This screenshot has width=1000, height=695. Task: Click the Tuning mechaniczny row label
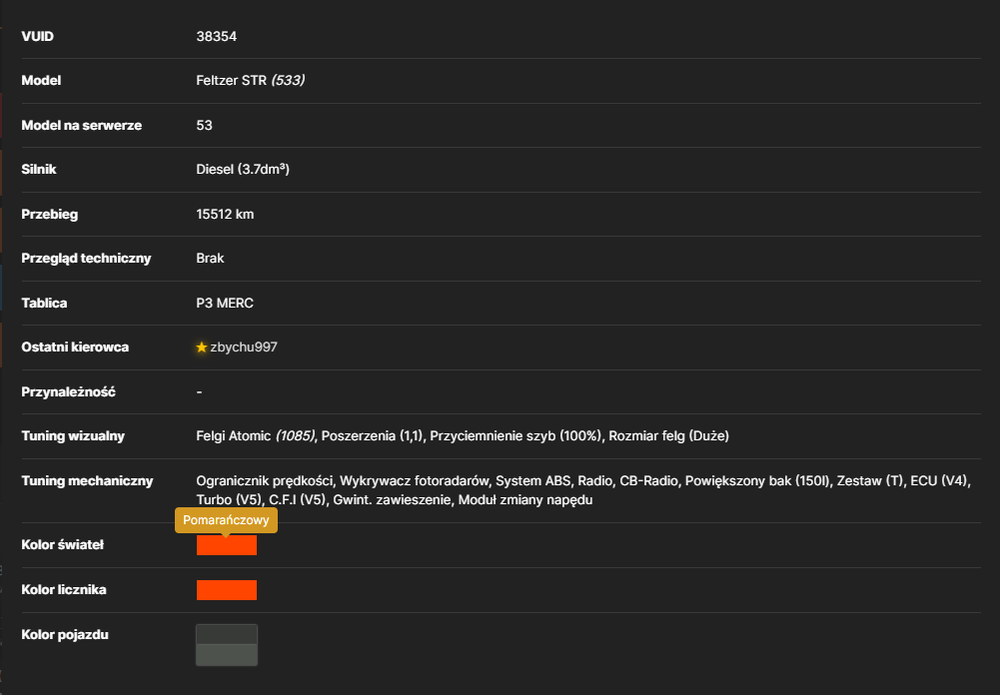point(87,481)
